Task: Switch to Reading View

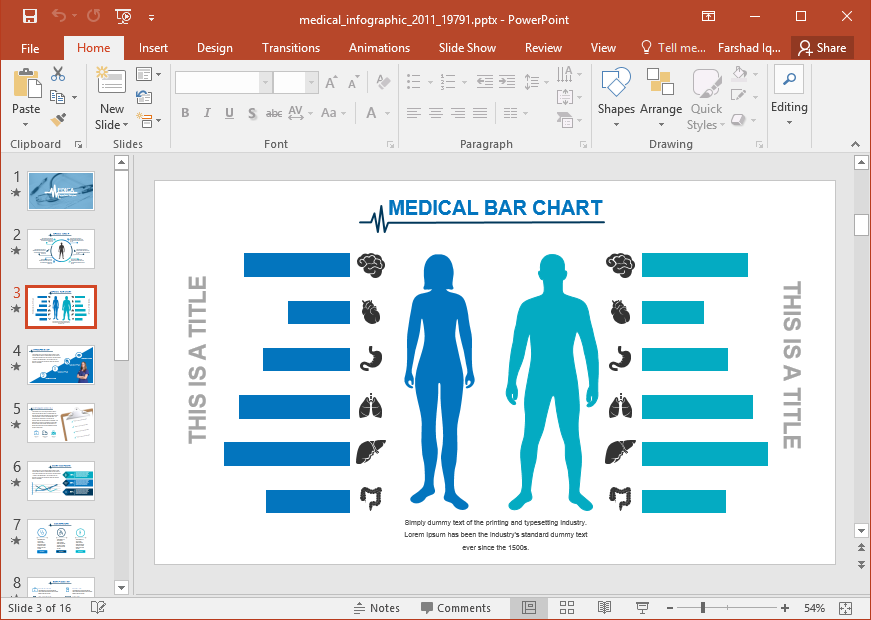Action: [x=604, y=608]
